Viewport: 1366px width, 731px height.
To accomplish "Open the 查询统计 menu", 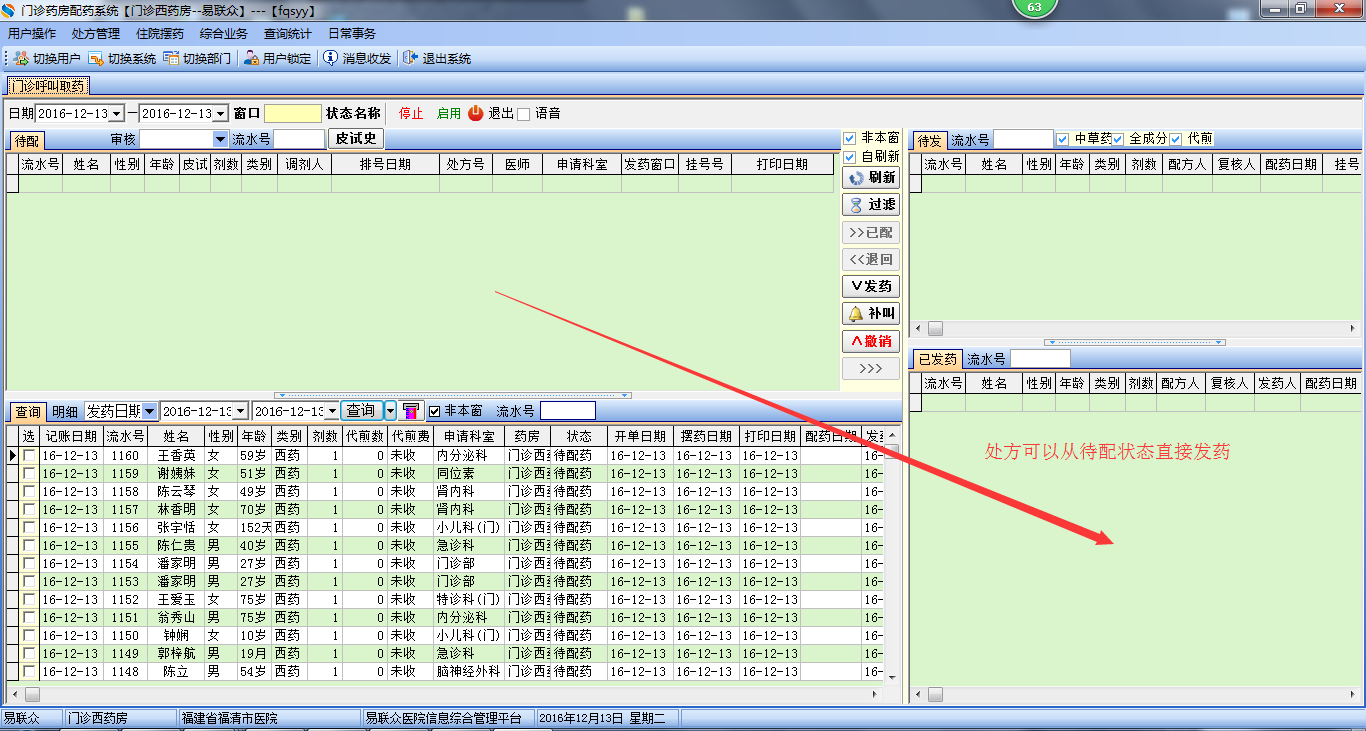I will tap(288, 34).
